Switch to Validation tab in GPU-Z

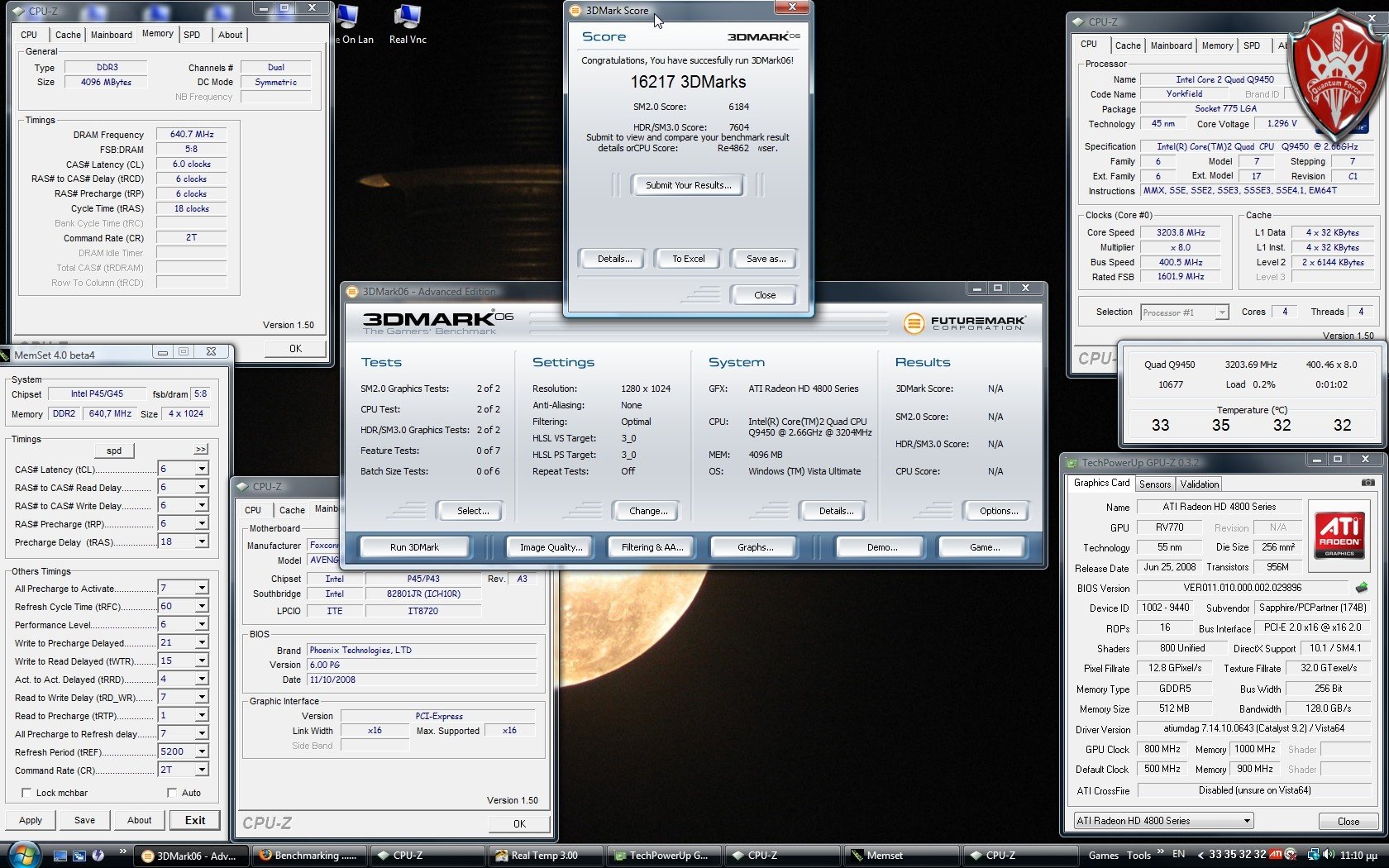click(x=1200, y=484)
